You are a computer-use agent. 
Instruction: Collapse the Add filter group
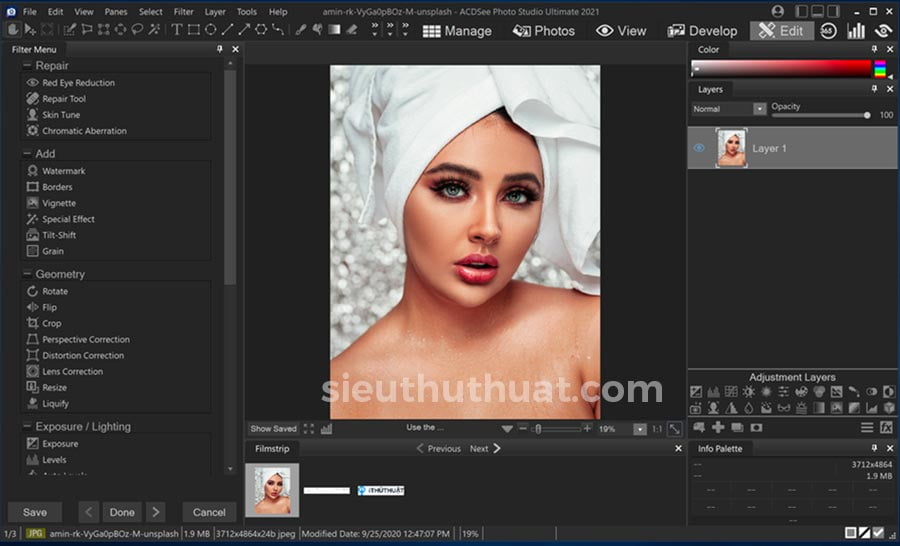click(27, 153)
